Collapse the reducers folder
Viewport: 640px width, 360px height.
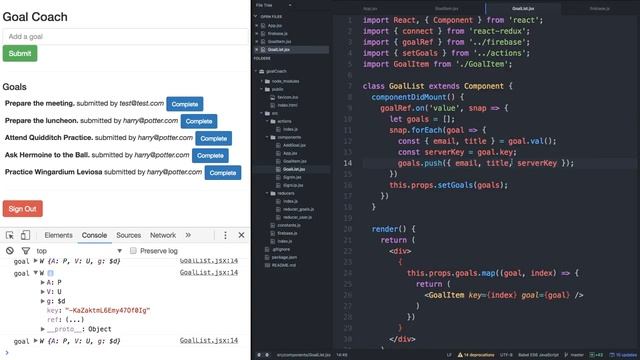coord(267,193)
